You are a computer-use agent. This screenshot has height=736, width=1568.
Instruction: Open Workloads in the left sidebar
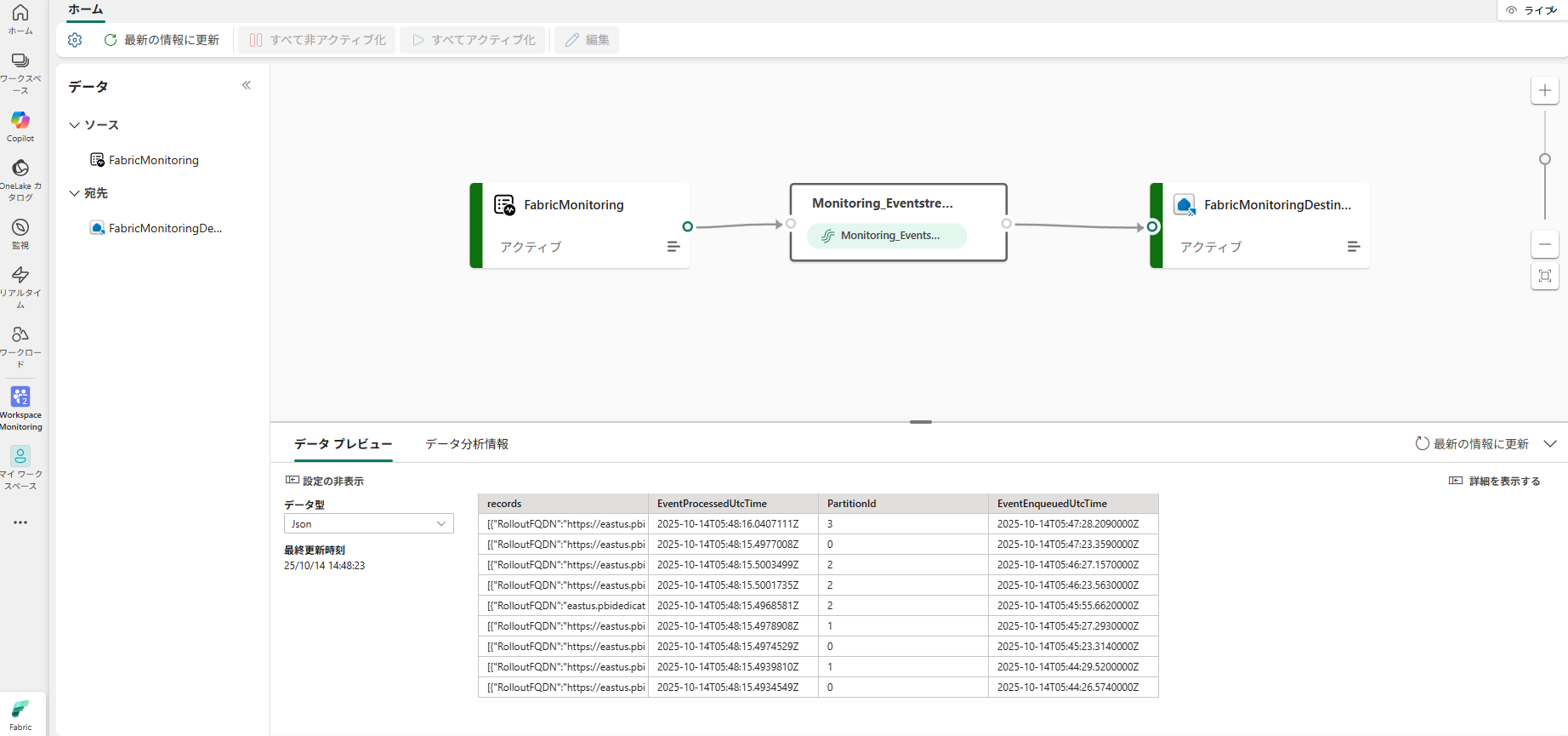click(20, 346)
